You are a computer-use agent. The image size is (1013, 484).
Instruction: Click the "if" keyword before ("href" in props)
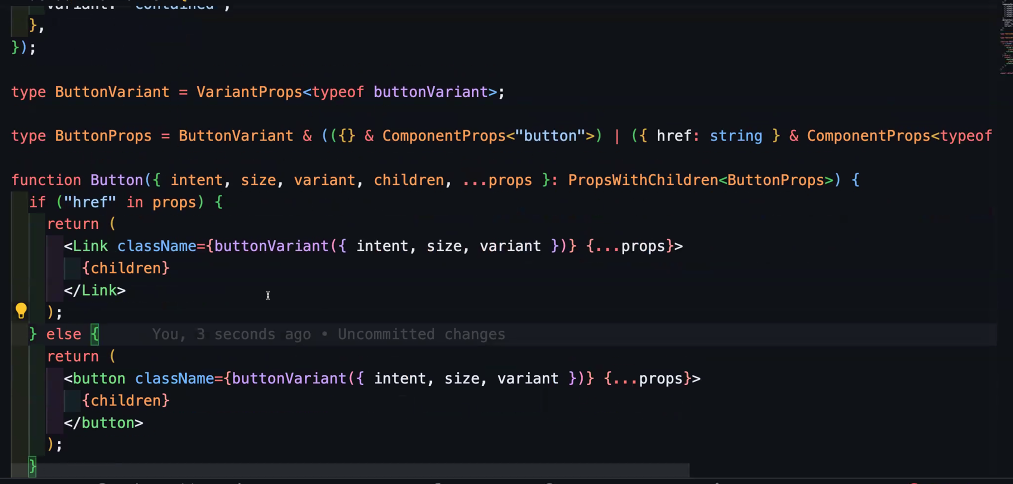[37, 202]
